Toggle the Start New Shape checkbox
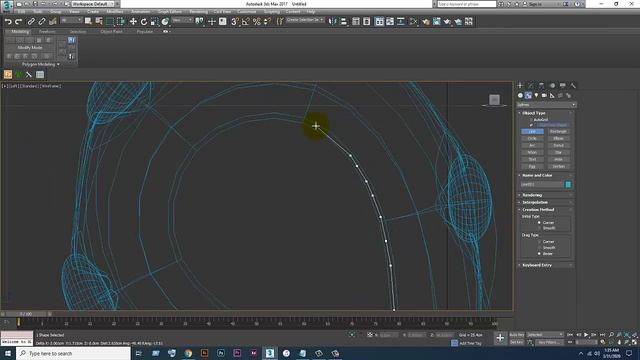Viewport: 640px width, 360px height. (x=531, y=125)
